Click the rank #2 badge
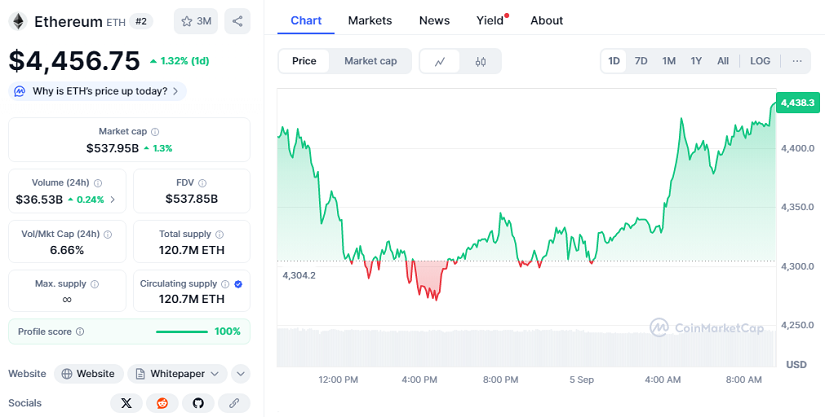This screenshot has height=417, width=825. coord(141,21)
